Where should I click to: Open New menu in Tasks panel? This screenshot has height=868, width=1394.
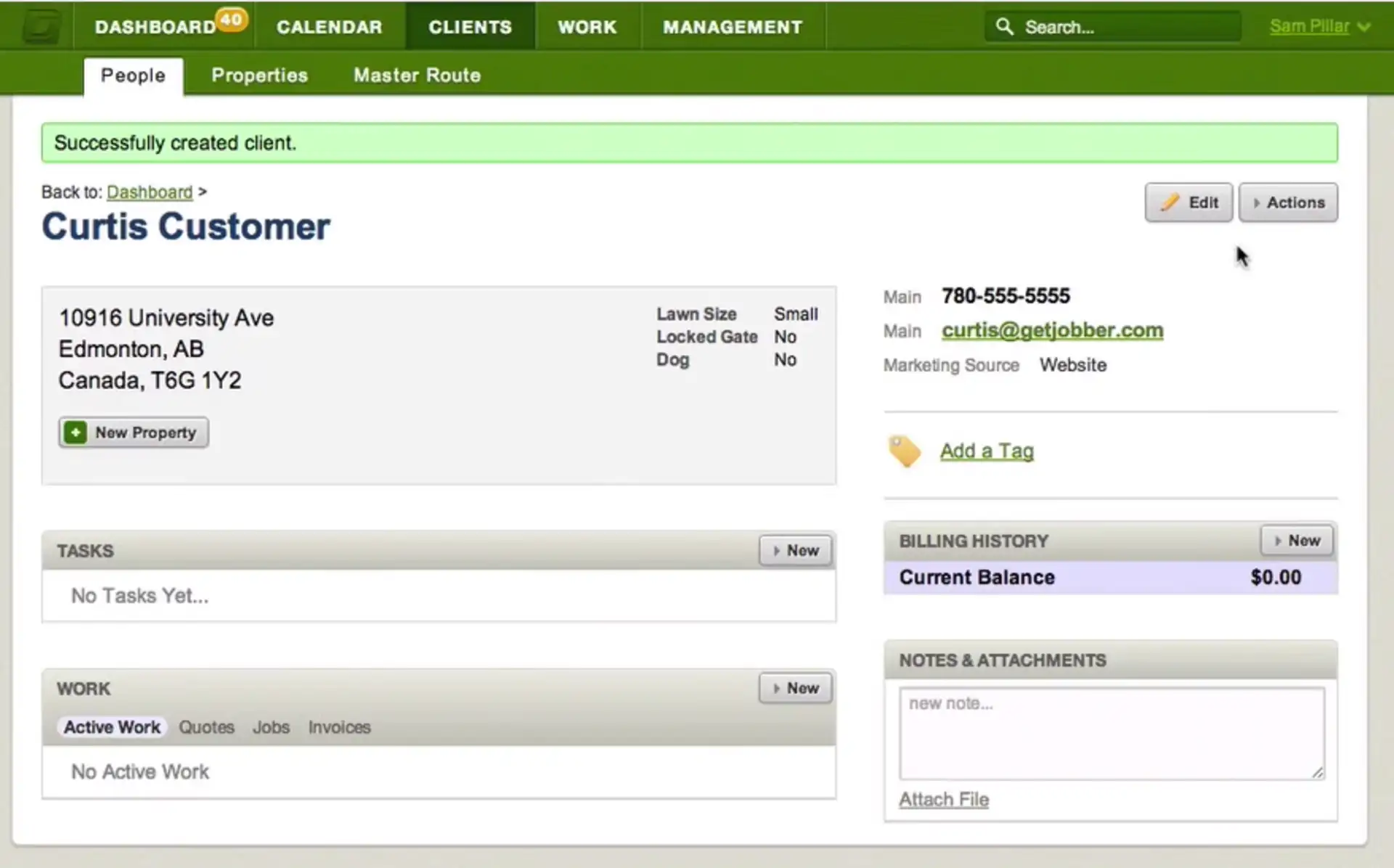click(x=795, y=551)
